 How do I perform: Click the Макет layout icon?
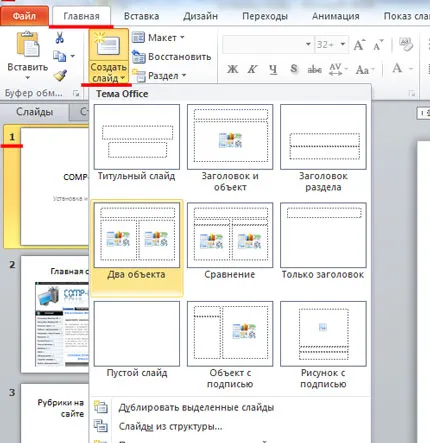[x=138, y=37]
